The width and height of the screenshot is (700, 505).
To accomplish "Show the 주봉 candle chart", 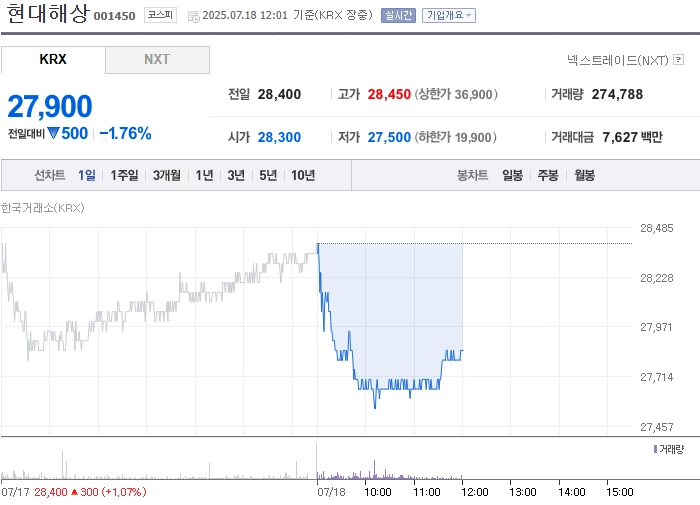I will tap(548, 175).
